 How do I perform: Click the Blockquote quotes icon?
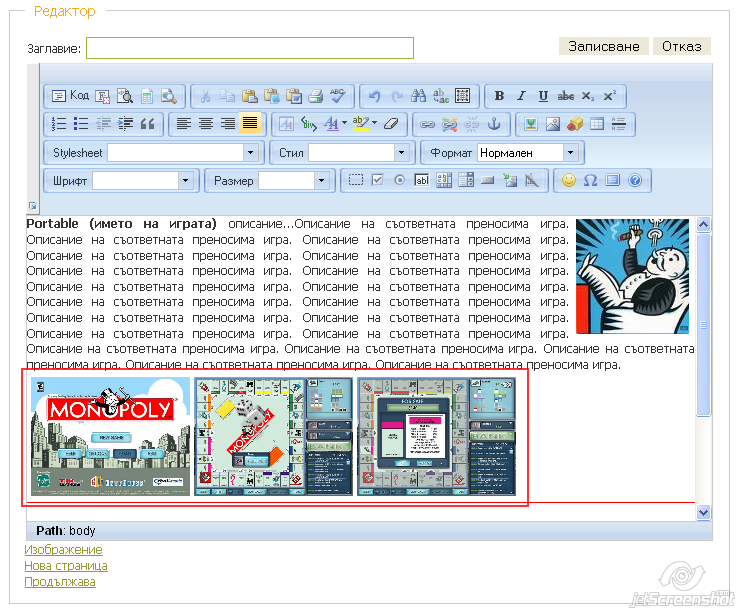(148, 124)
